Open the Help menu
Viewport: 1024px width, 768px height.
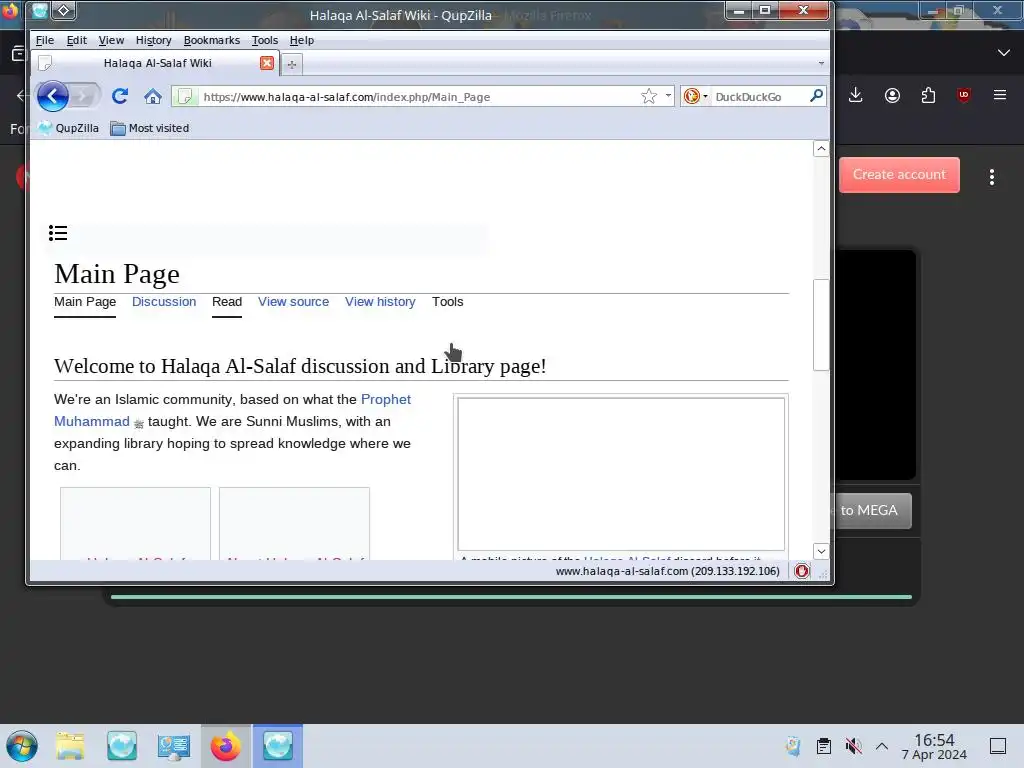tap(302, 40)
